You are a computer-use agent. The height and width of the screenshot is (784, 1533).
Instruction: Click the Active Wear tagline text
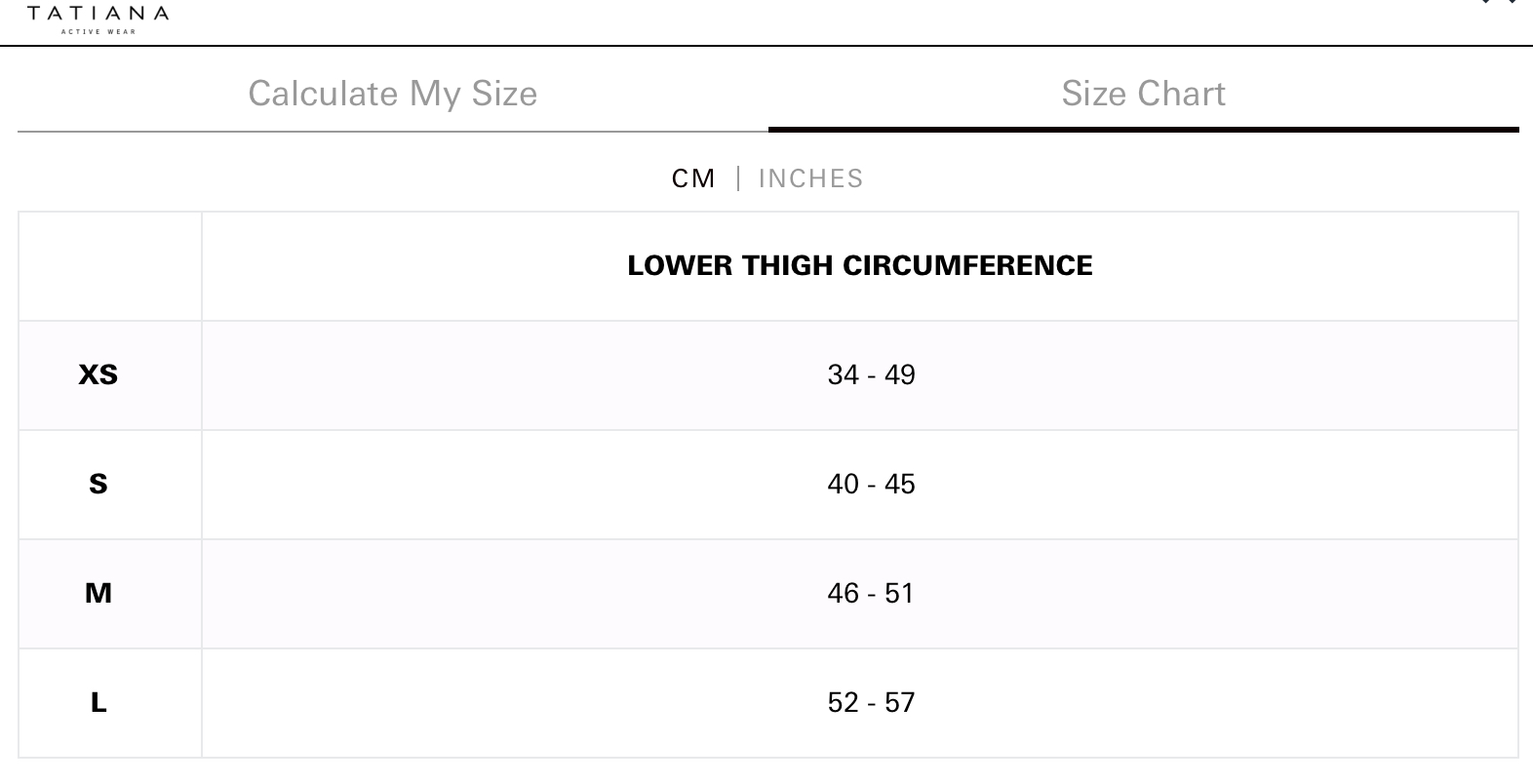pyautogui.click(x=98, y=31)
